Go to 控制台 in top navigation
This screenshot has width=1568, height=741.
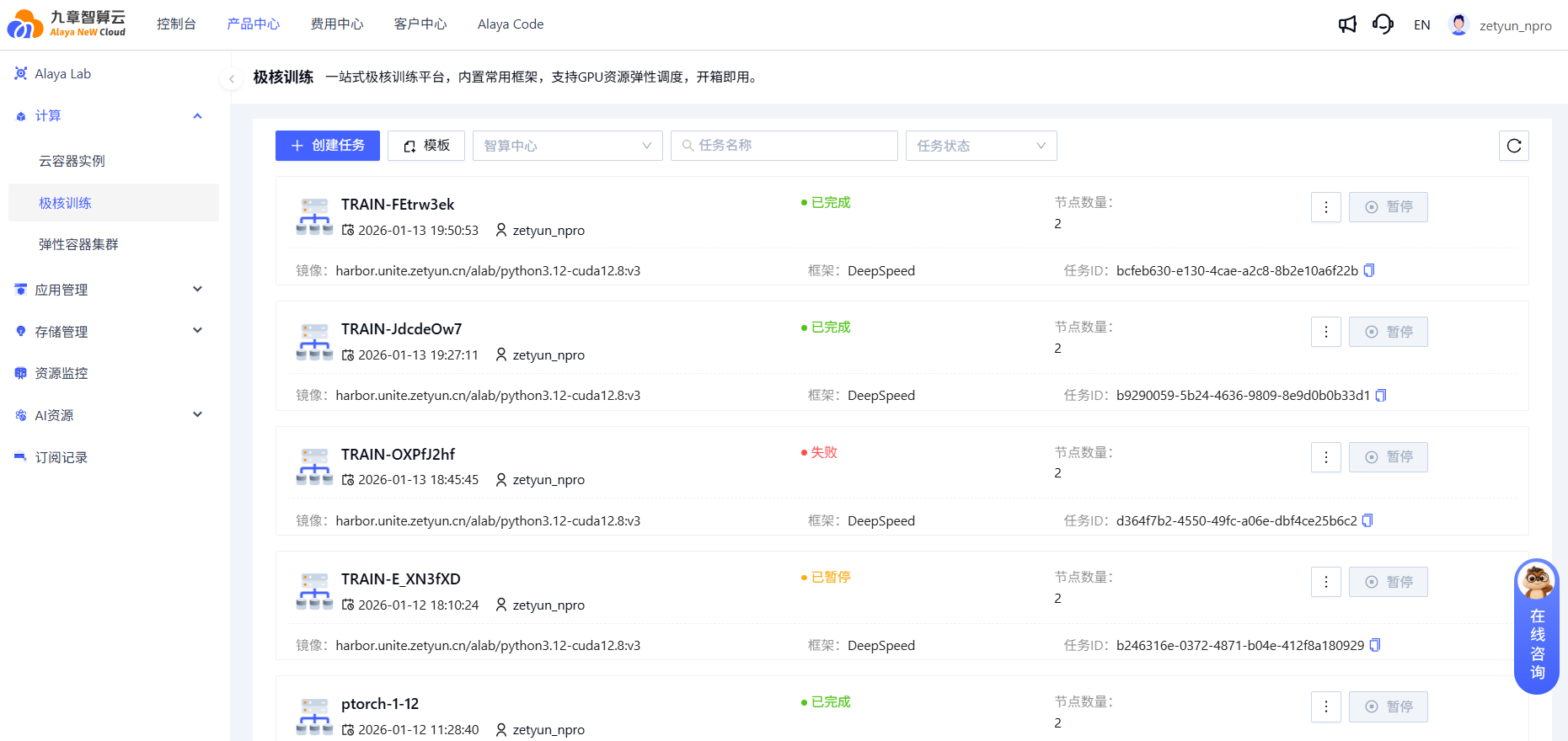point(176,24)
